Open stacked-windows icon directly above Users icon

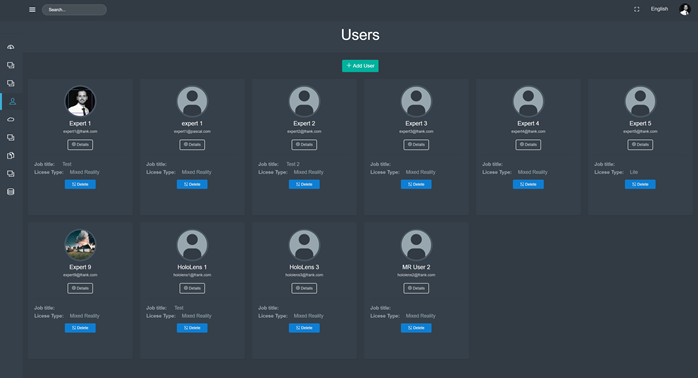(11, 83)
